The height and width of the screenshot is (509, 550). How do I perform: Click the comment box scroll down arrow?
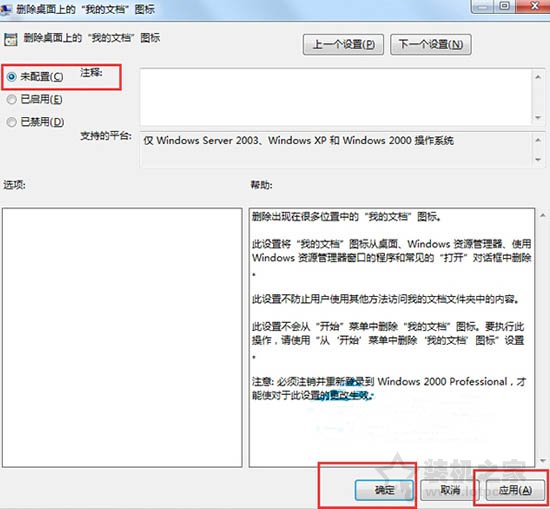click(x=538, y=118)
